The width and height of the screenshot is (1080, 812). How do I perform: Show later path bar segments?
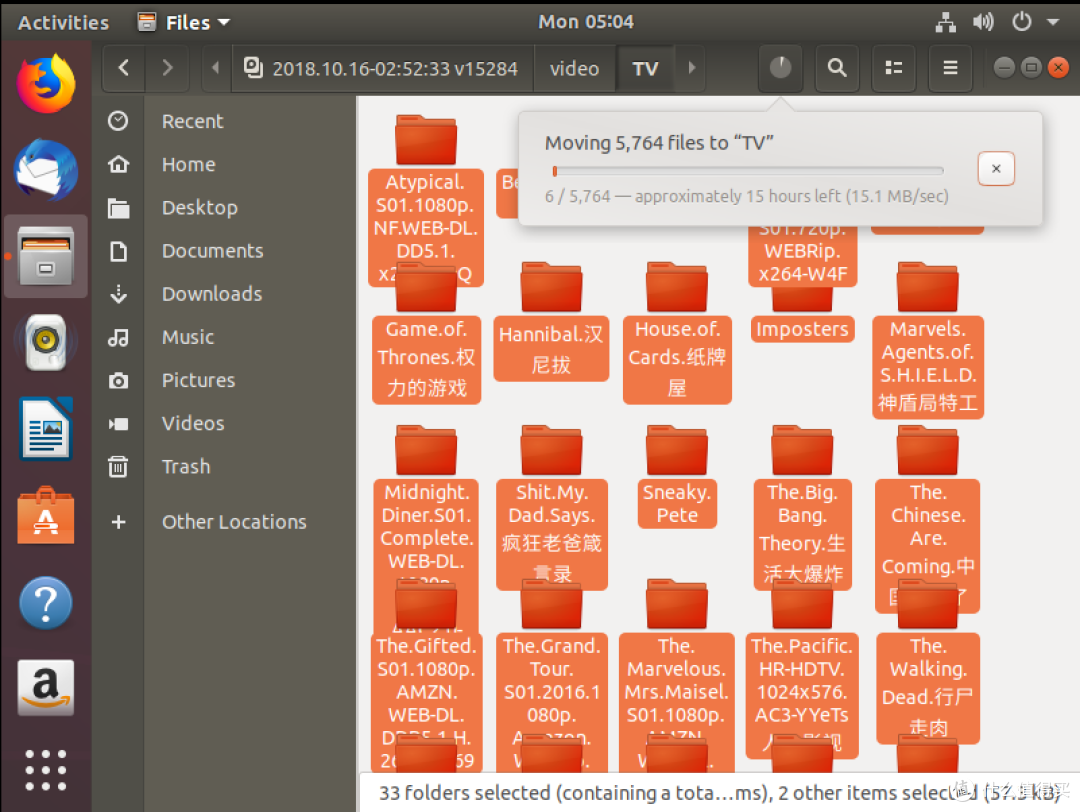coord(692,67)
